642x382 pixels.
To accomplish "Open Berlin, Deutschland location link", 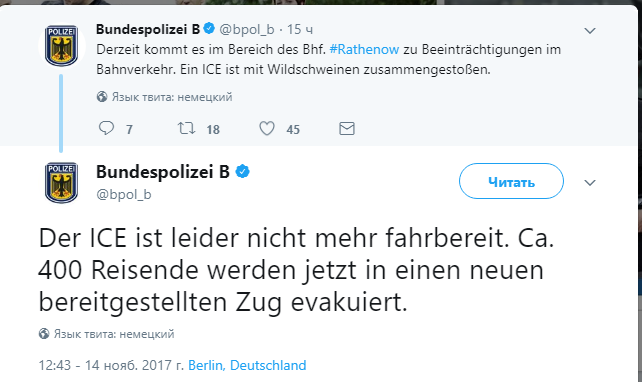I will tap(247, 365).
